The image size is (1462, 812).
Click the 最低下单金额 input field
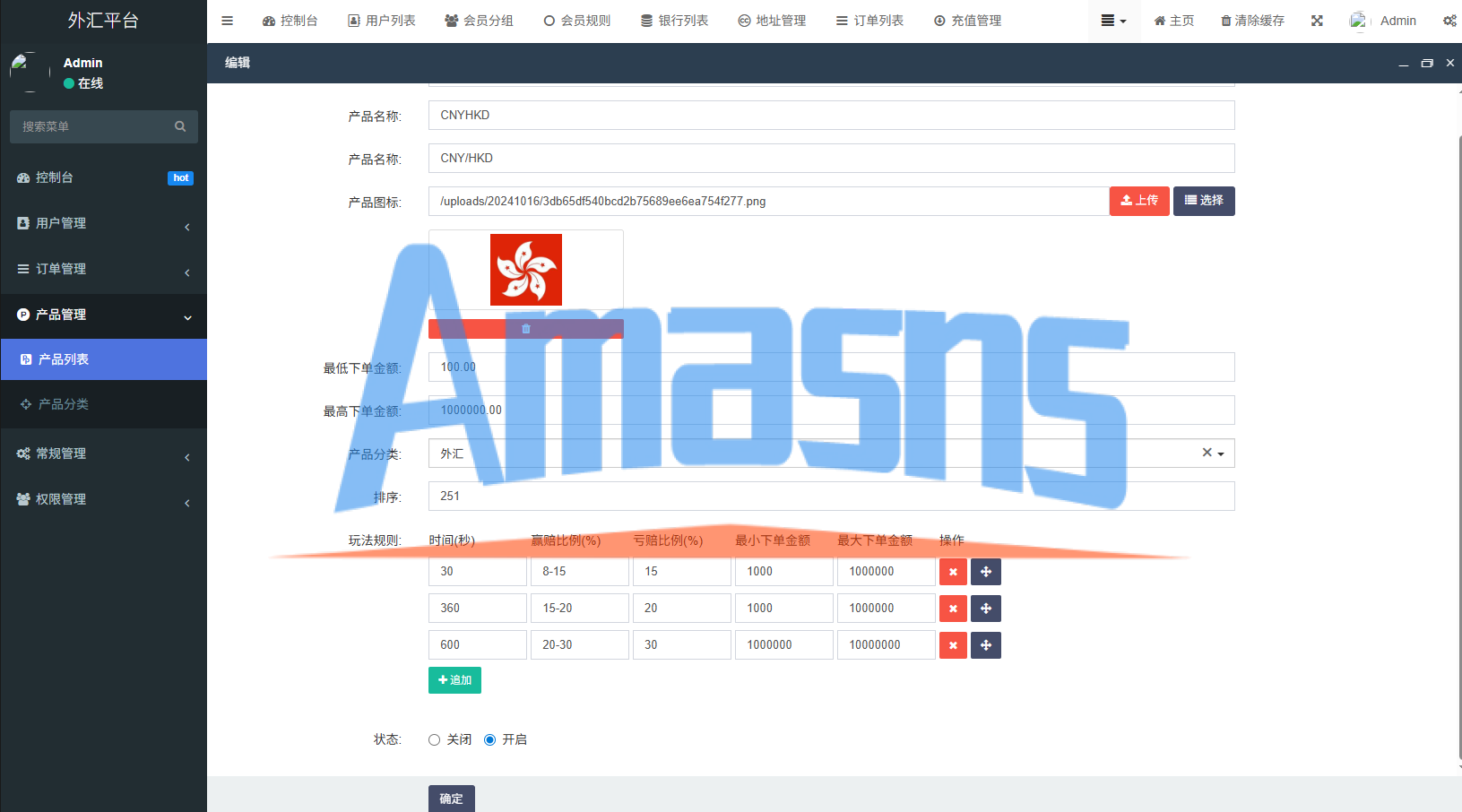pyautogui.click(x=832, y=367)
